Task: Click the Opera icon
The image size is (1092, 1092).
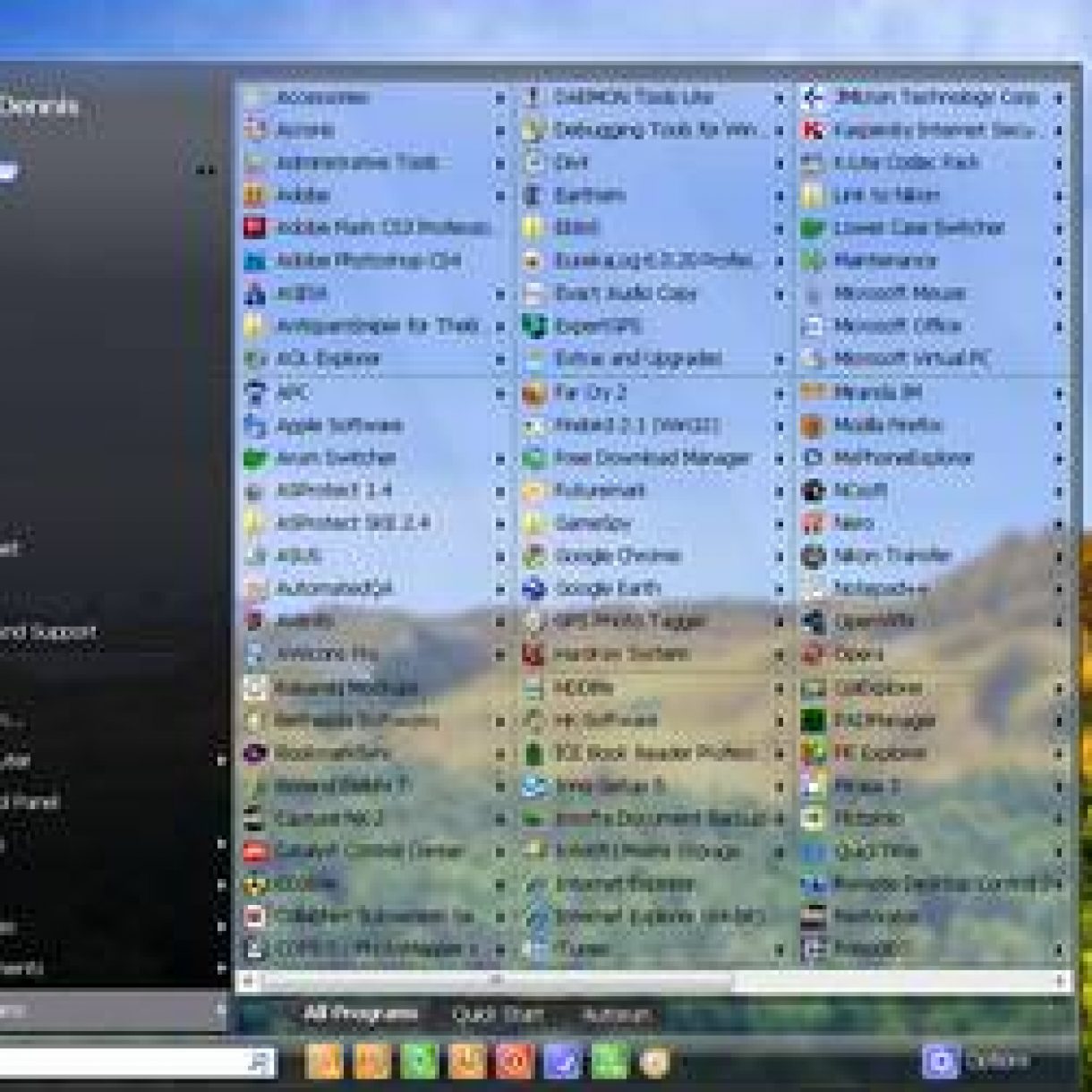Action: [813, 654]
